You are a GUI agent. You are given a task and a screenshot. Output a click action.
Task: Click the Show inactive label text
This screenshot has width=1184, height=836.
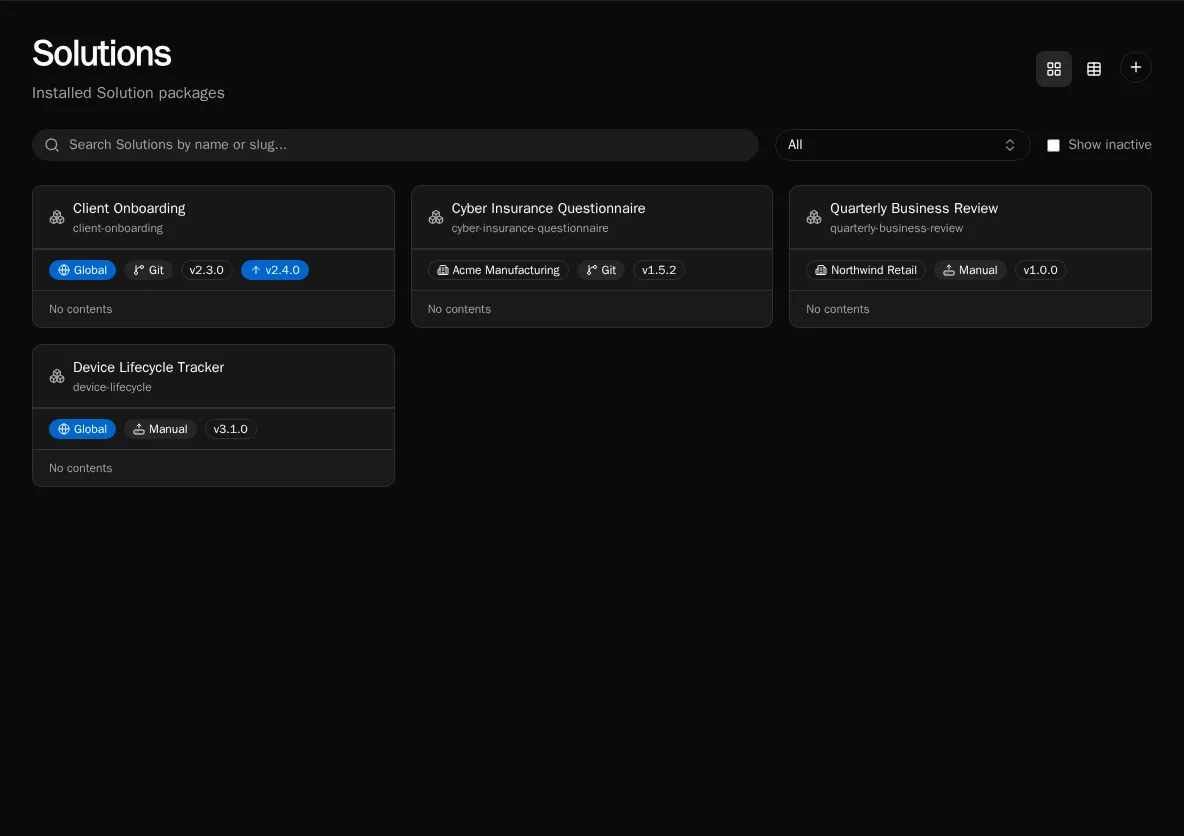pos(1109,144)
